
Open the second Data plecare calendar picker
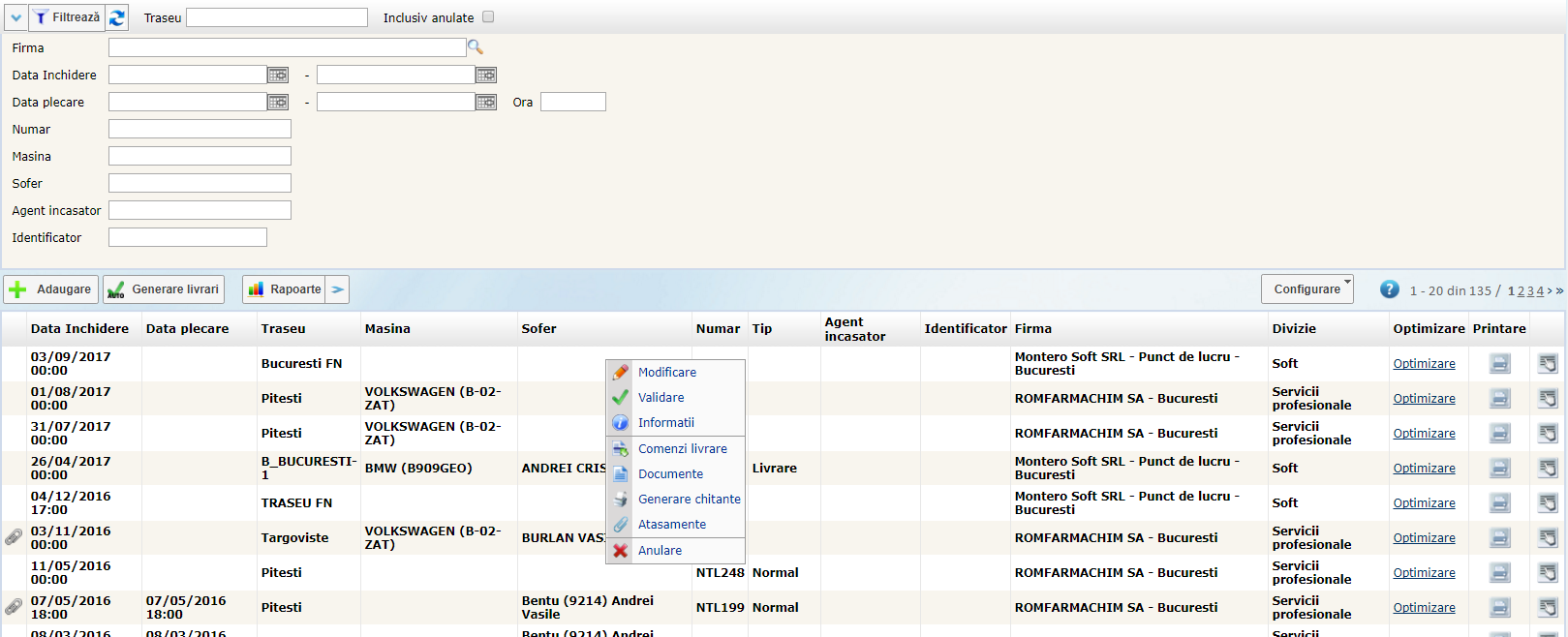click(486, 102)
